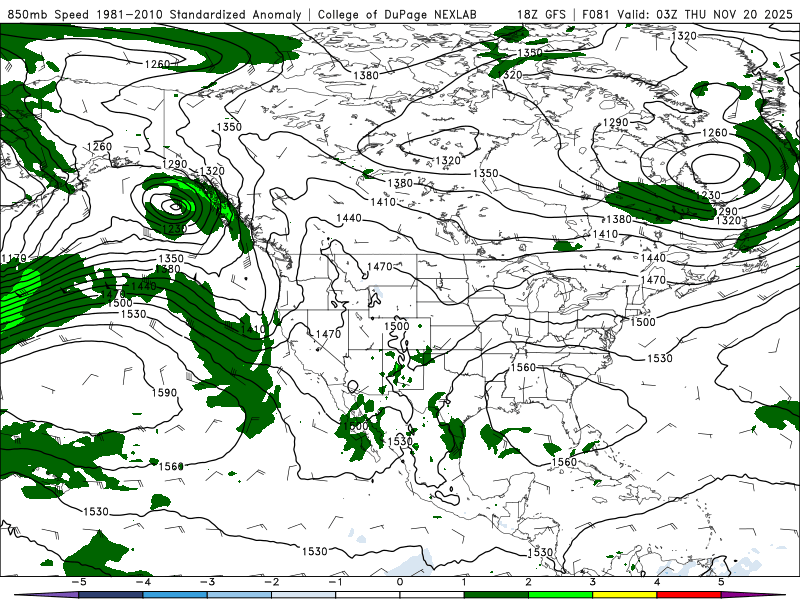This screenshot has height=600, width=800.
Task: Click the dark green swatch between 1 and 2
Action: (x=496, y=595)
